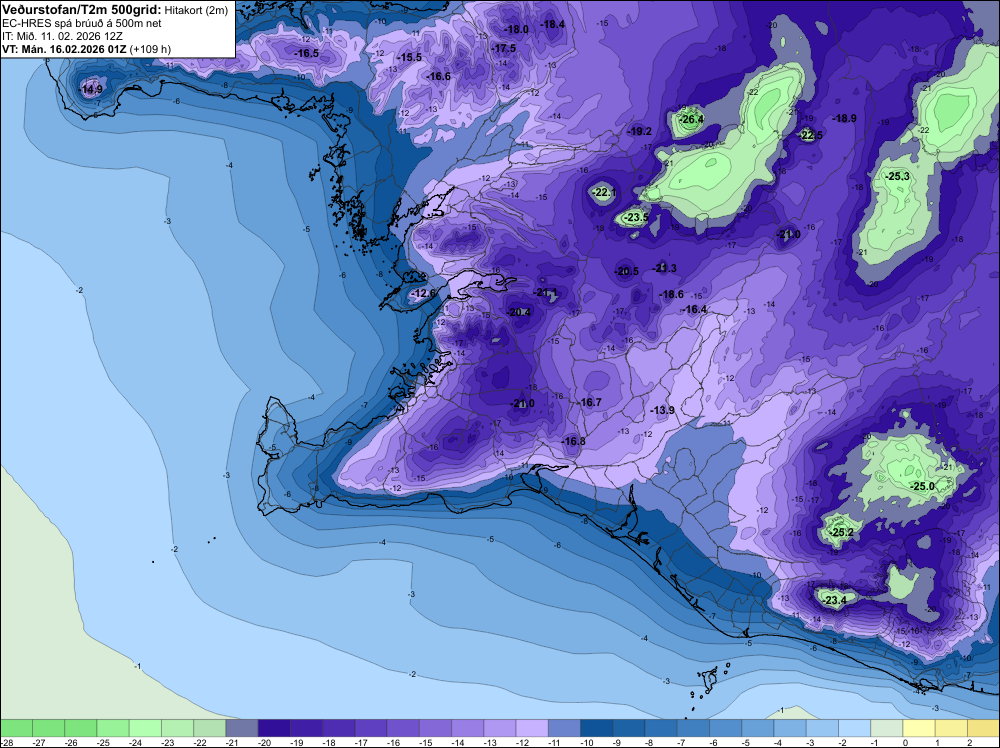Click the -20.5 temperature value
The width and height of the screenshot is (1000, 748).
click(626, 271)
